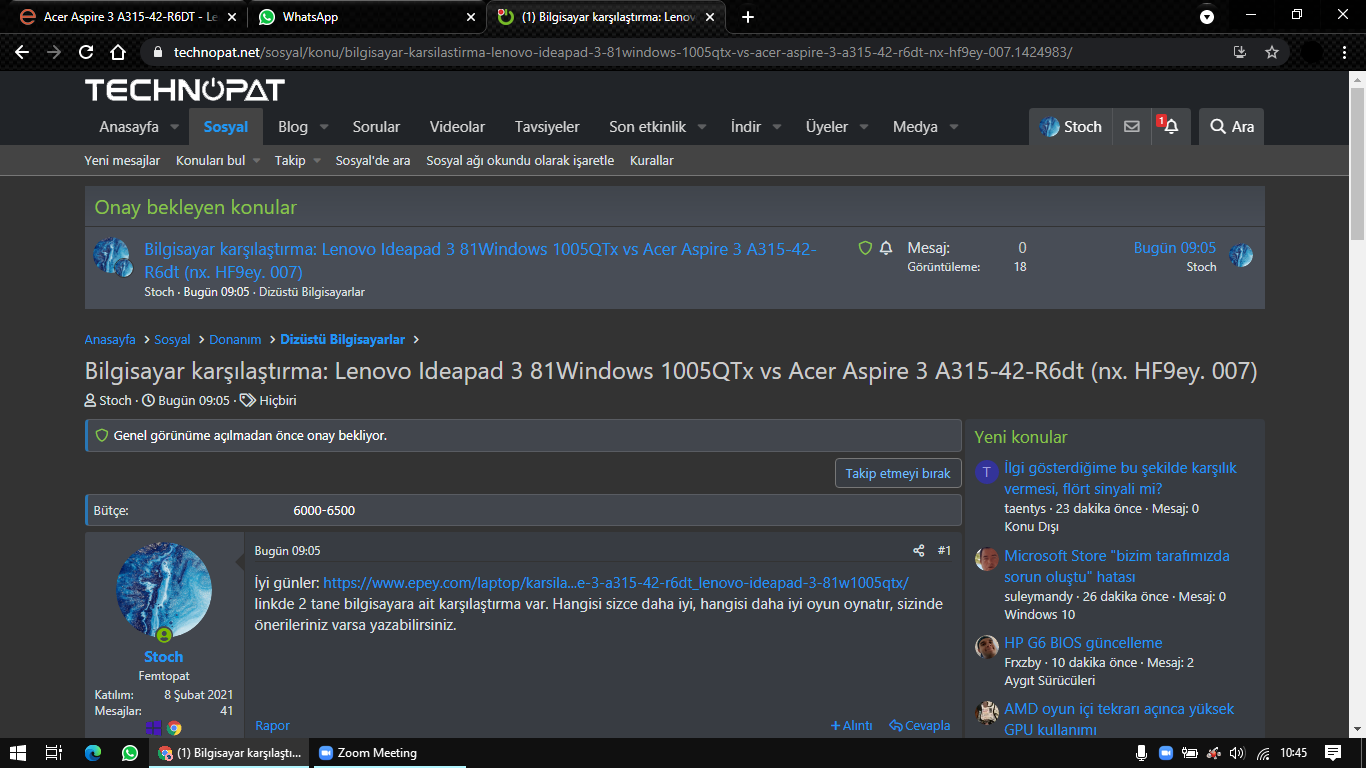The image size is (1366, 768).
Task: Expand the Blog dropdown arrow
Action: [x=323, y=127]
